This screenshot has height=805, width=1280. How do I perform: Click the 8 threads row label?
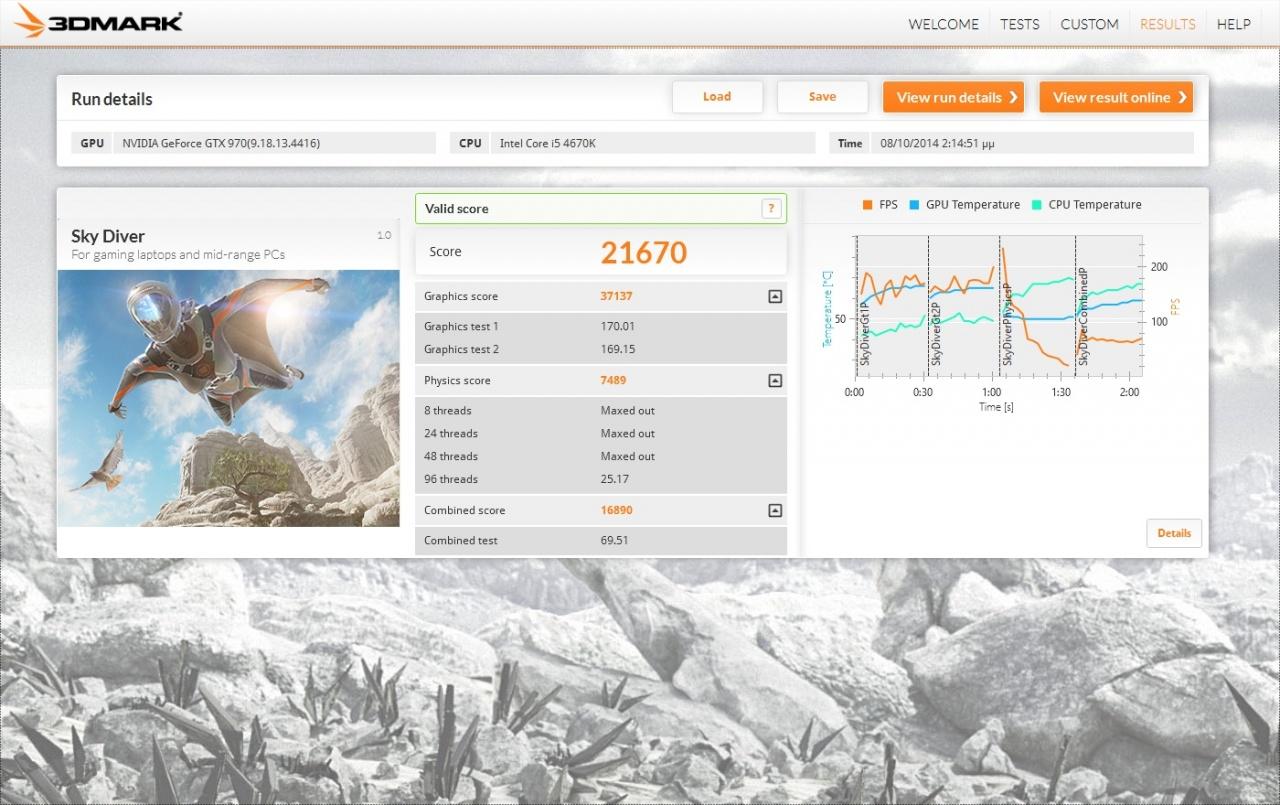[x=448, y=411]
